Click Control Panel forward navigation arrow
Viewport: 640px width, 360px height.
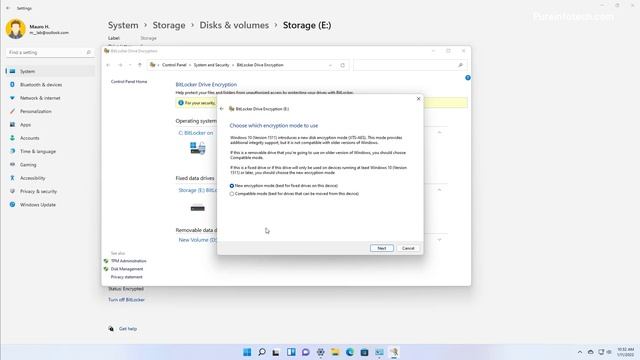click(x=120, y=65)
